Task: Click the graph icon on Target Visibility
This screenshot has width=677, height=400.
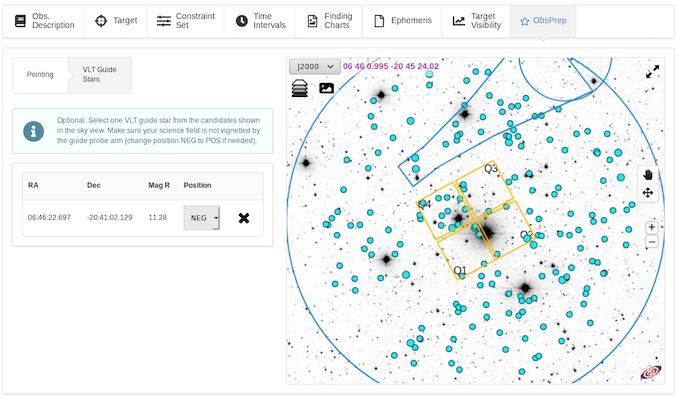Action: (459, 21)
